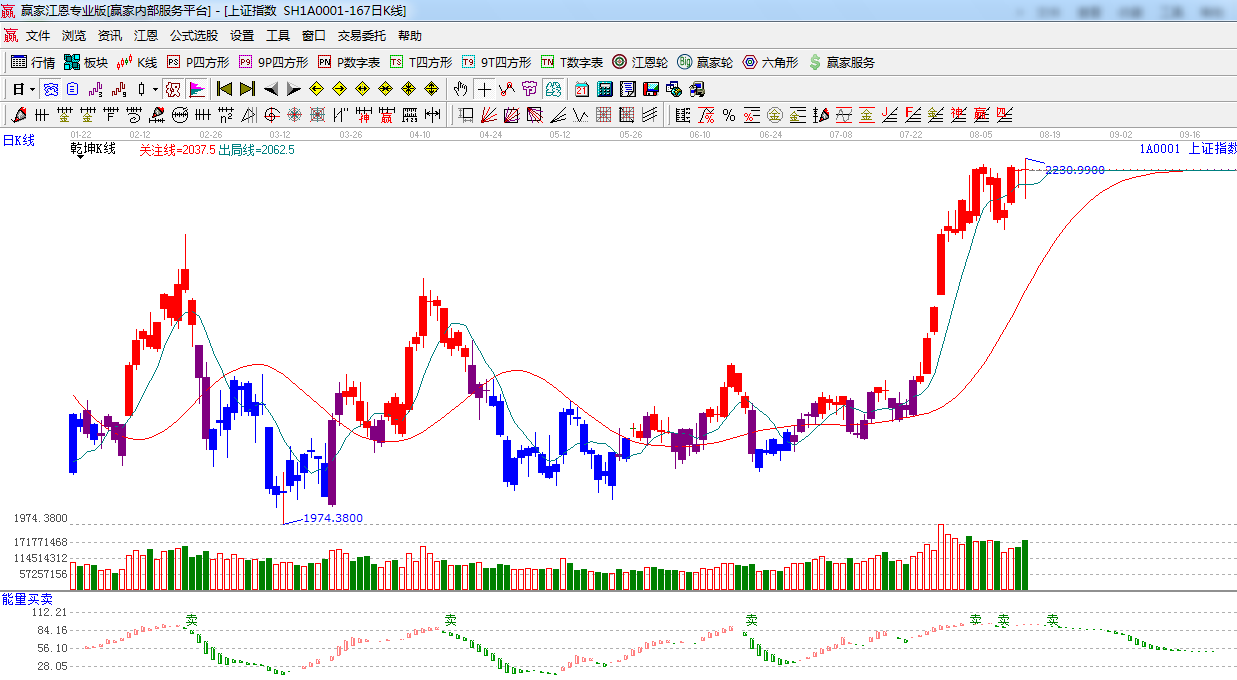
Task: Click the save floppy disk icon
Action: (651, 89)
